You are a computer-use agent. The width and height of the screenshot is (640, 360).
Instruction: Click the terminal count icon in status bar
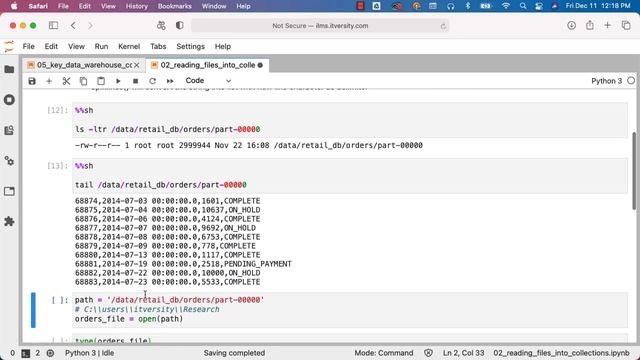[26, 353]
